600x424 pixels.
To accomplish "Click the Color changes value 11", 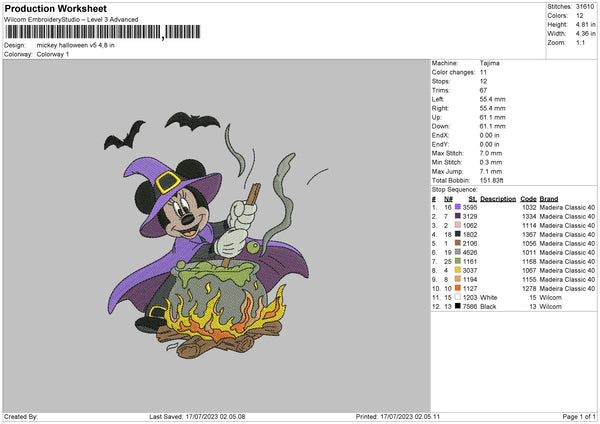I will [x=483, y=72].
